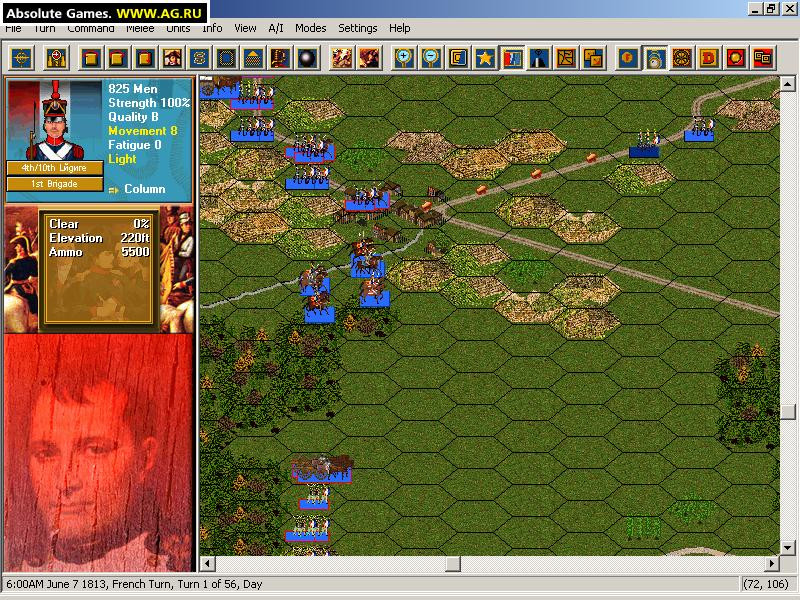Viewport: 800px width, 600px height.
Task: Click the second yellow square turn icon
Action: tap(118, 58)
